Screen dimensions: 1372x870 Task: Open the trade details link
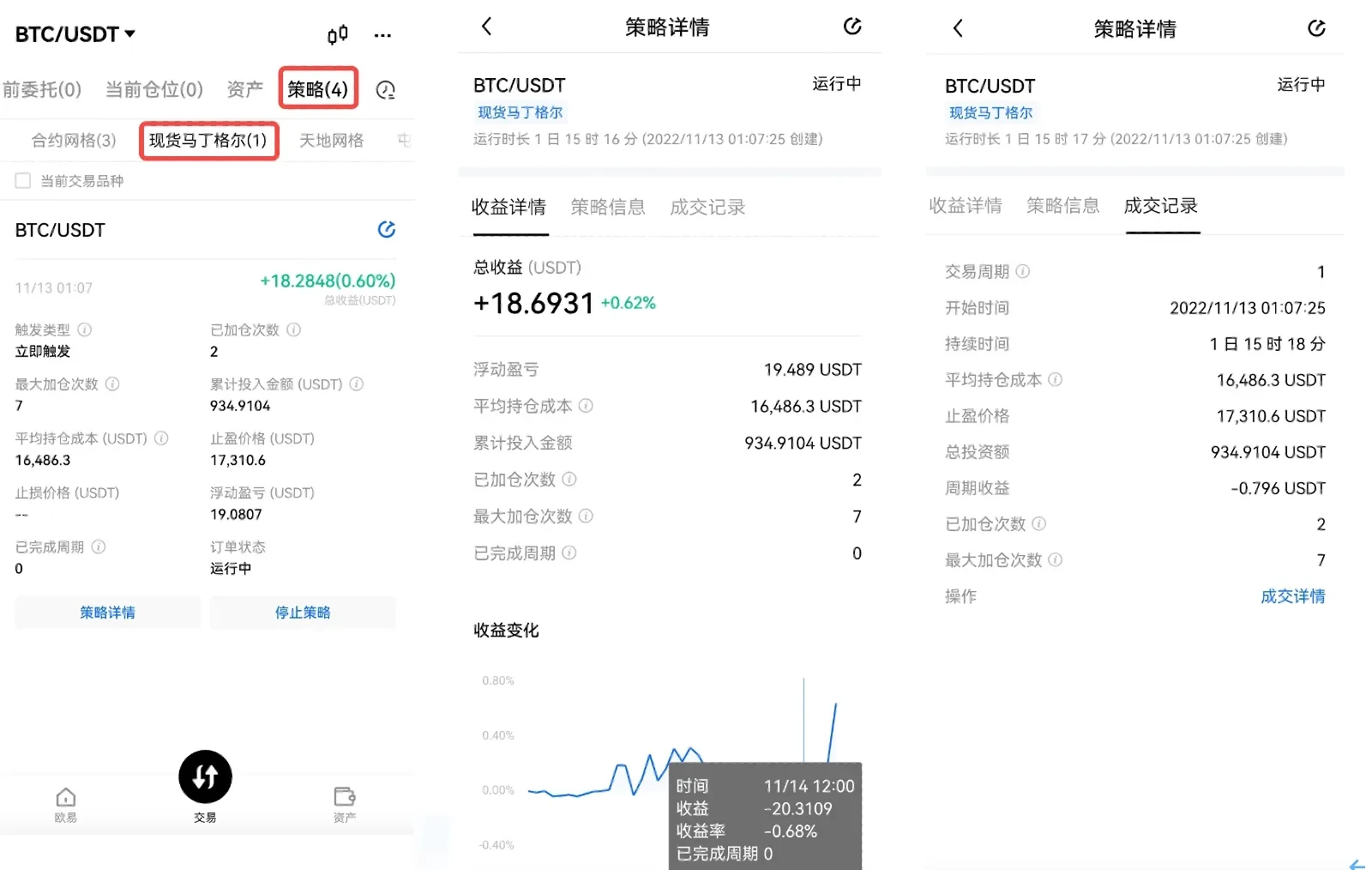[x=1292, y=596]
